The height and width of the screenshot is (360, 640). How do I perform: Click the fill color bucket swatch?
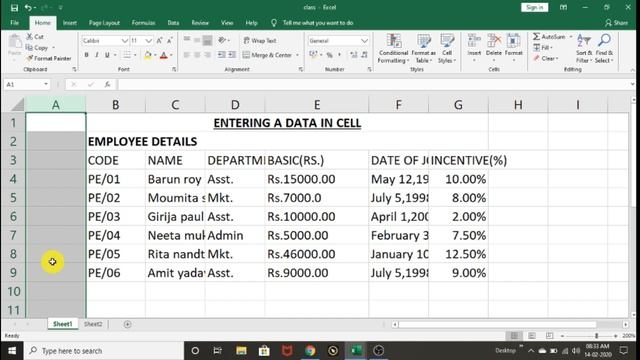[x=148, y=55]
